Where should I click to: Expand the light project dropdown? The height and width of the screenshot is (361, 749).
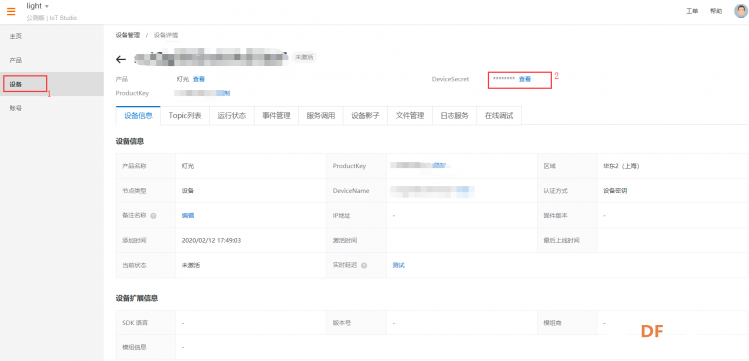pos(38,6)
